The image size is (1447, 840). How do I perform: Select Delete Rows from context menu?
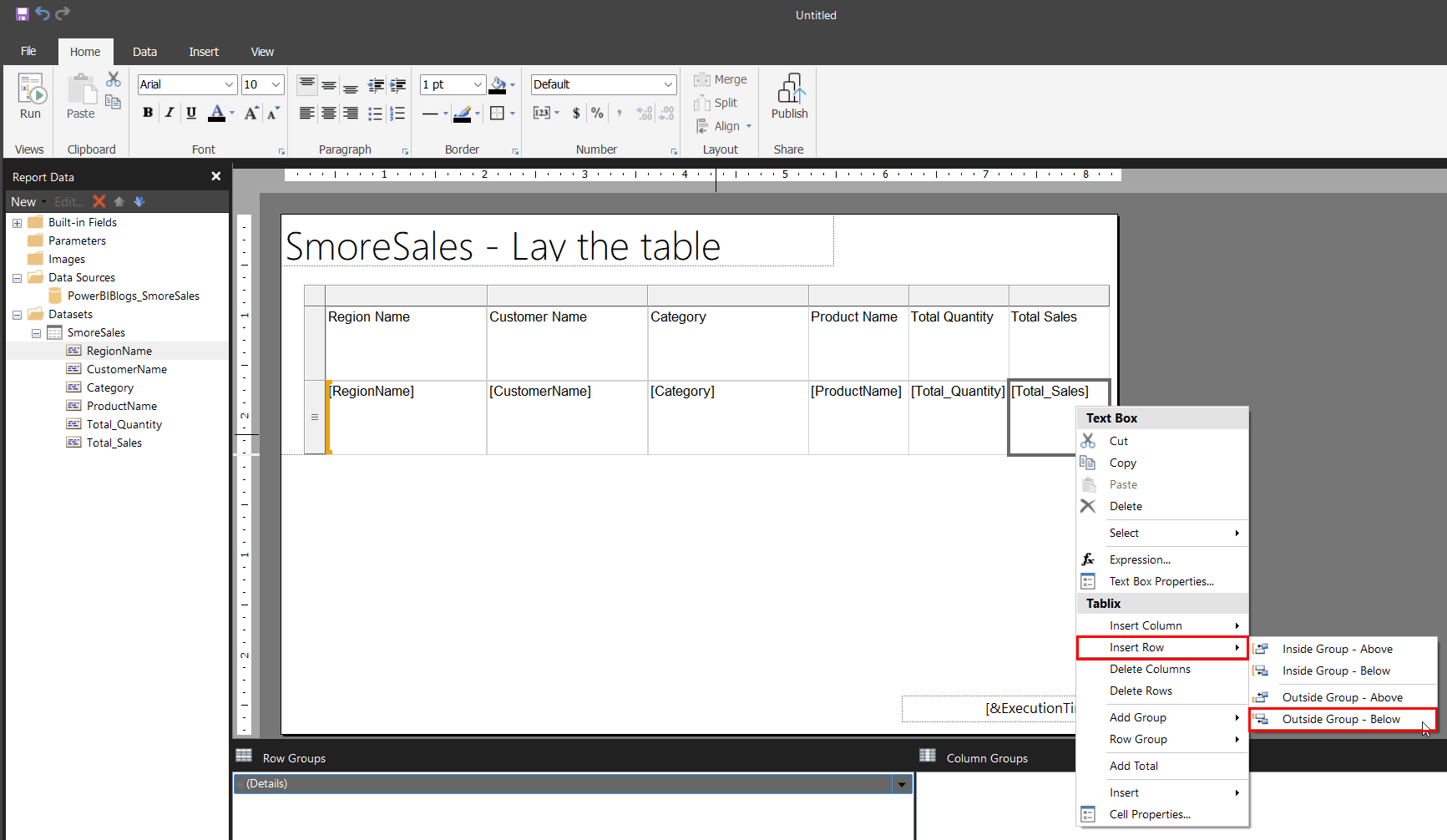pyautogui.click(x=1162, y=691)
